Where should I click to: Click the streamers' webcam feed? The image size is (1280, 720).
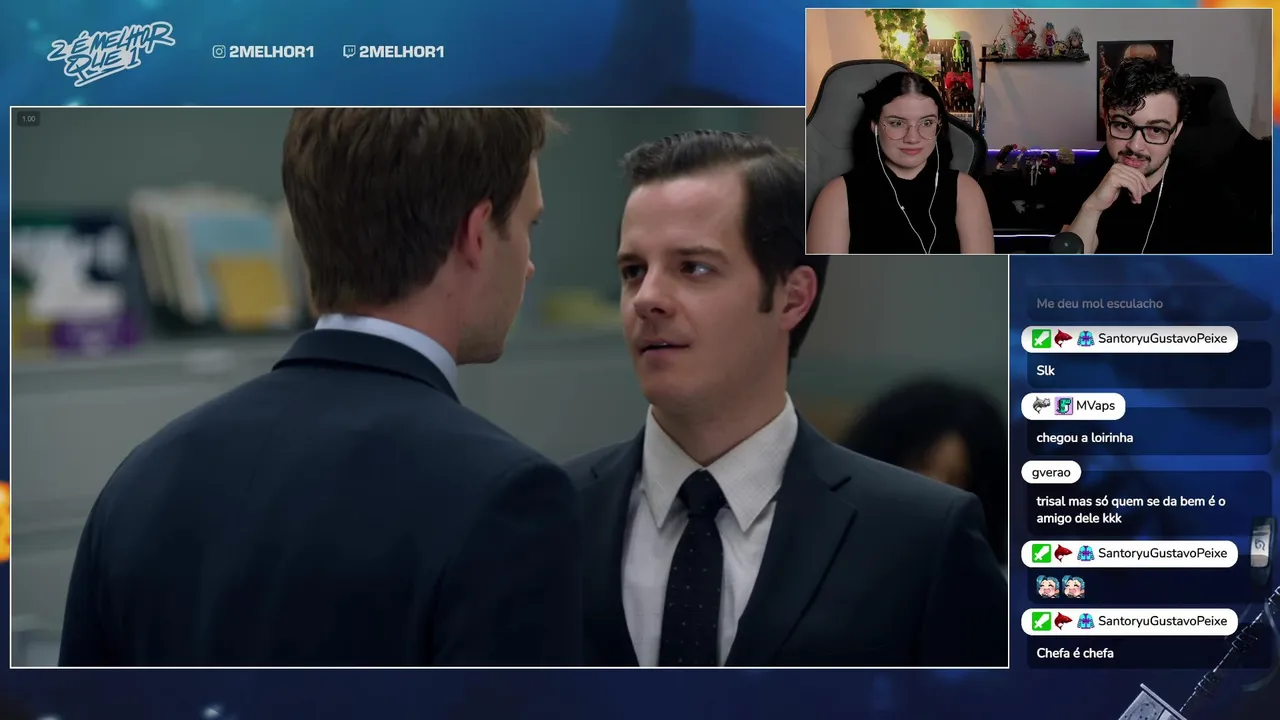click(x=1039, y=131)
